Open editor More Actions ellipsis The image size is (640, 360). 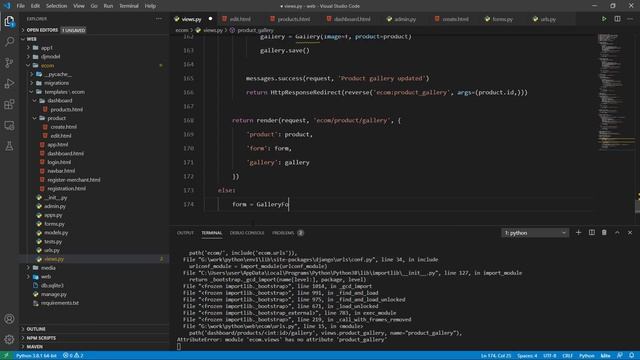click(x=630, y=19)
